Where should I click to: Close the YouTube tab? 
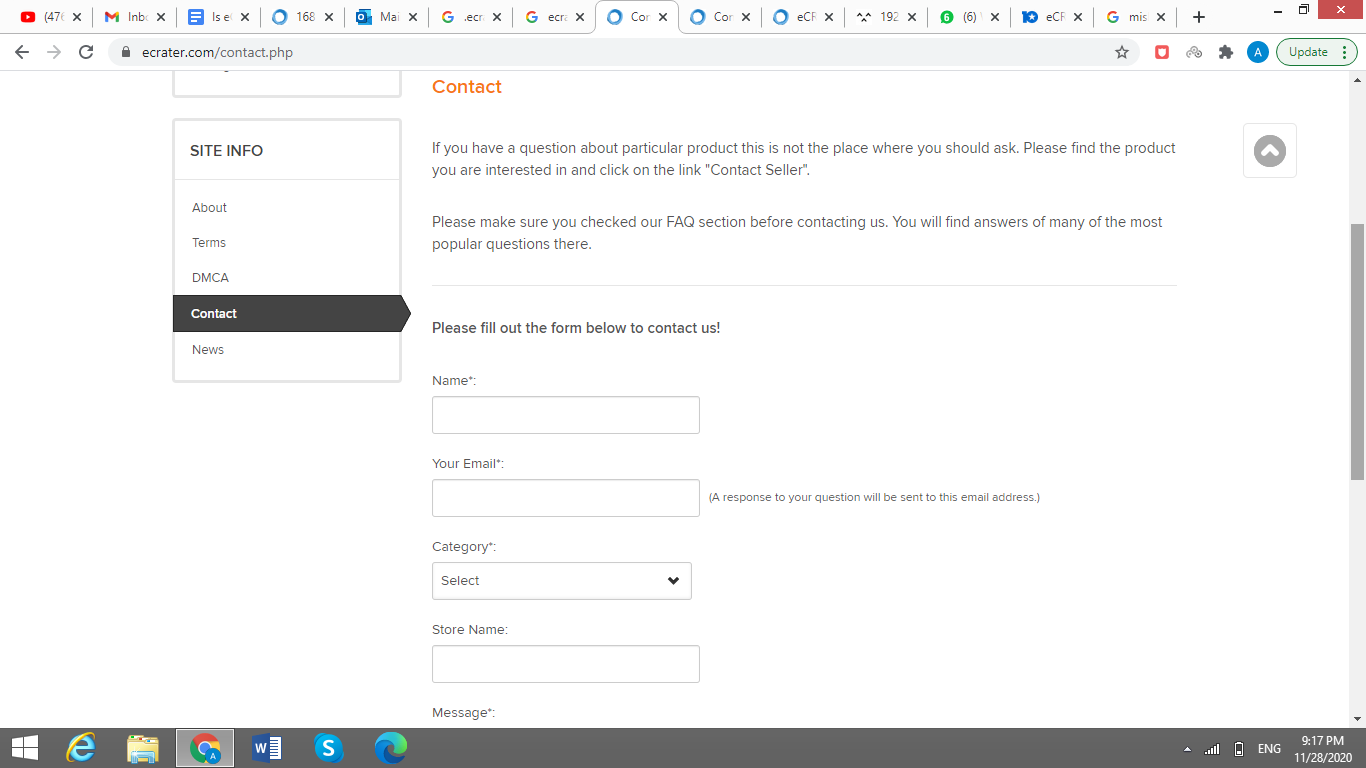[77, 17]
